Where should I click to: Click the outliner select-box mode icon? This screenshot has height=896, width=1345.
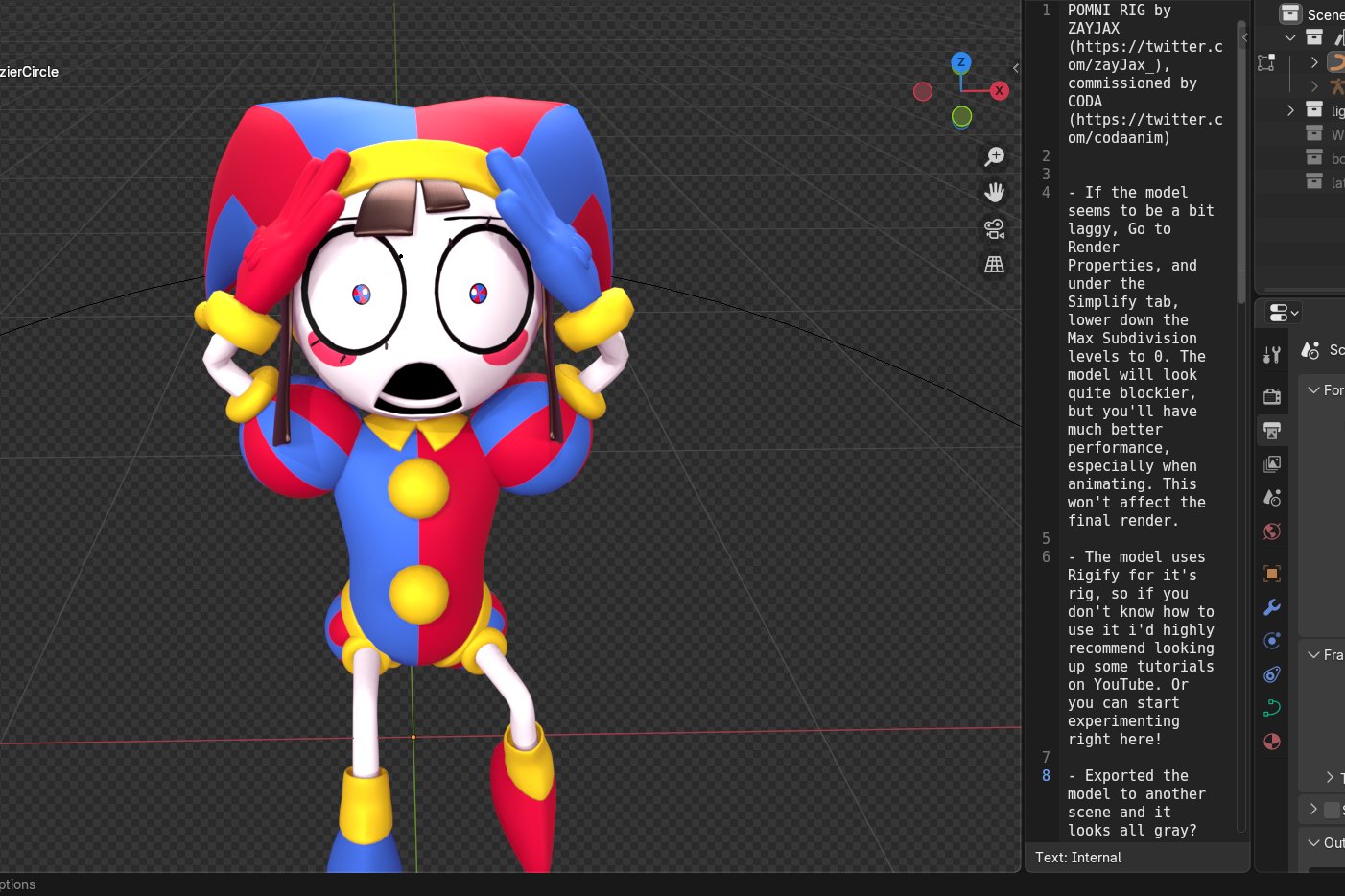[x=1266, y=62]
